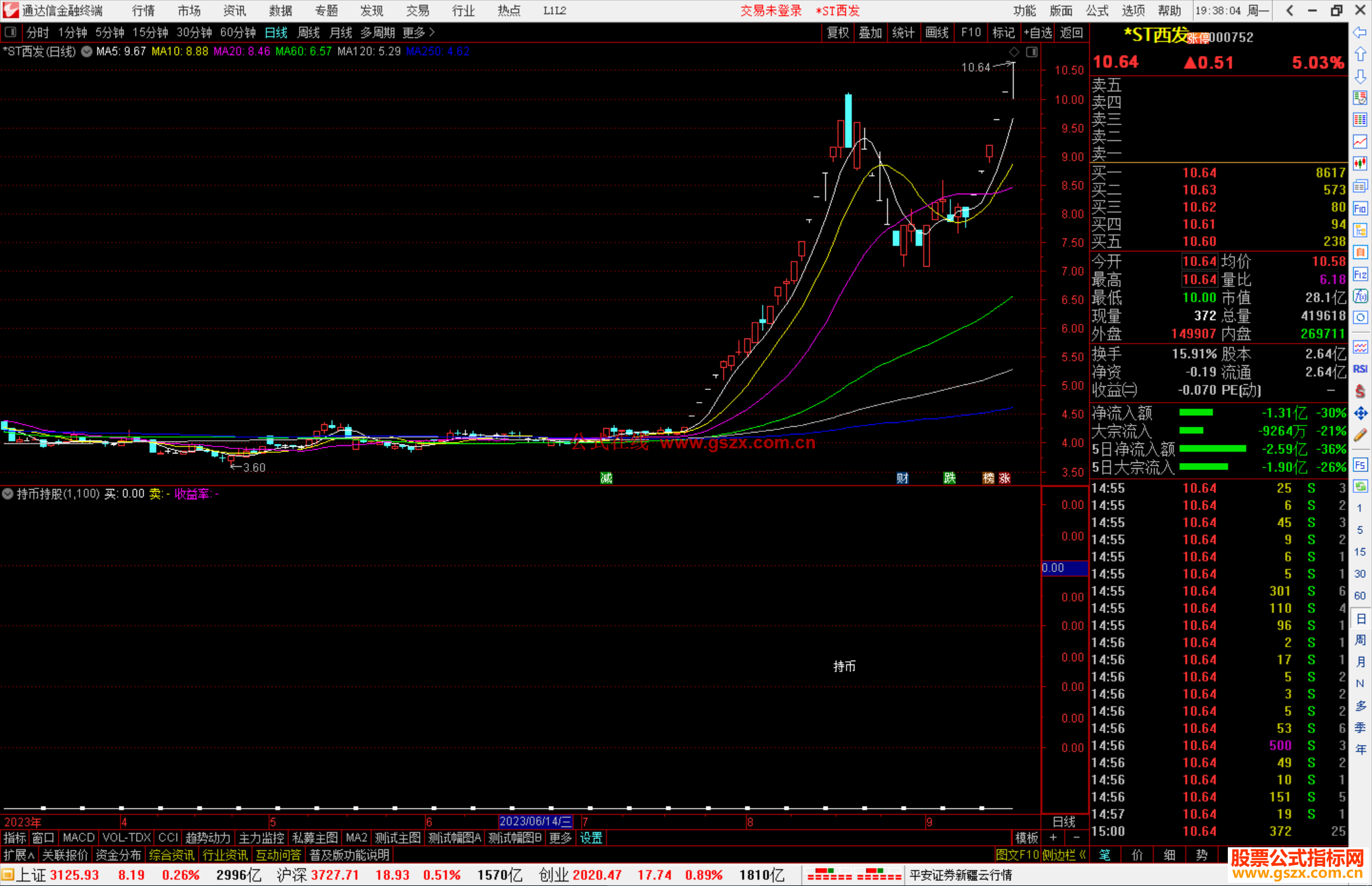
Task: Toggle the panel icon left of 分时
Action: tap(11, 32)
